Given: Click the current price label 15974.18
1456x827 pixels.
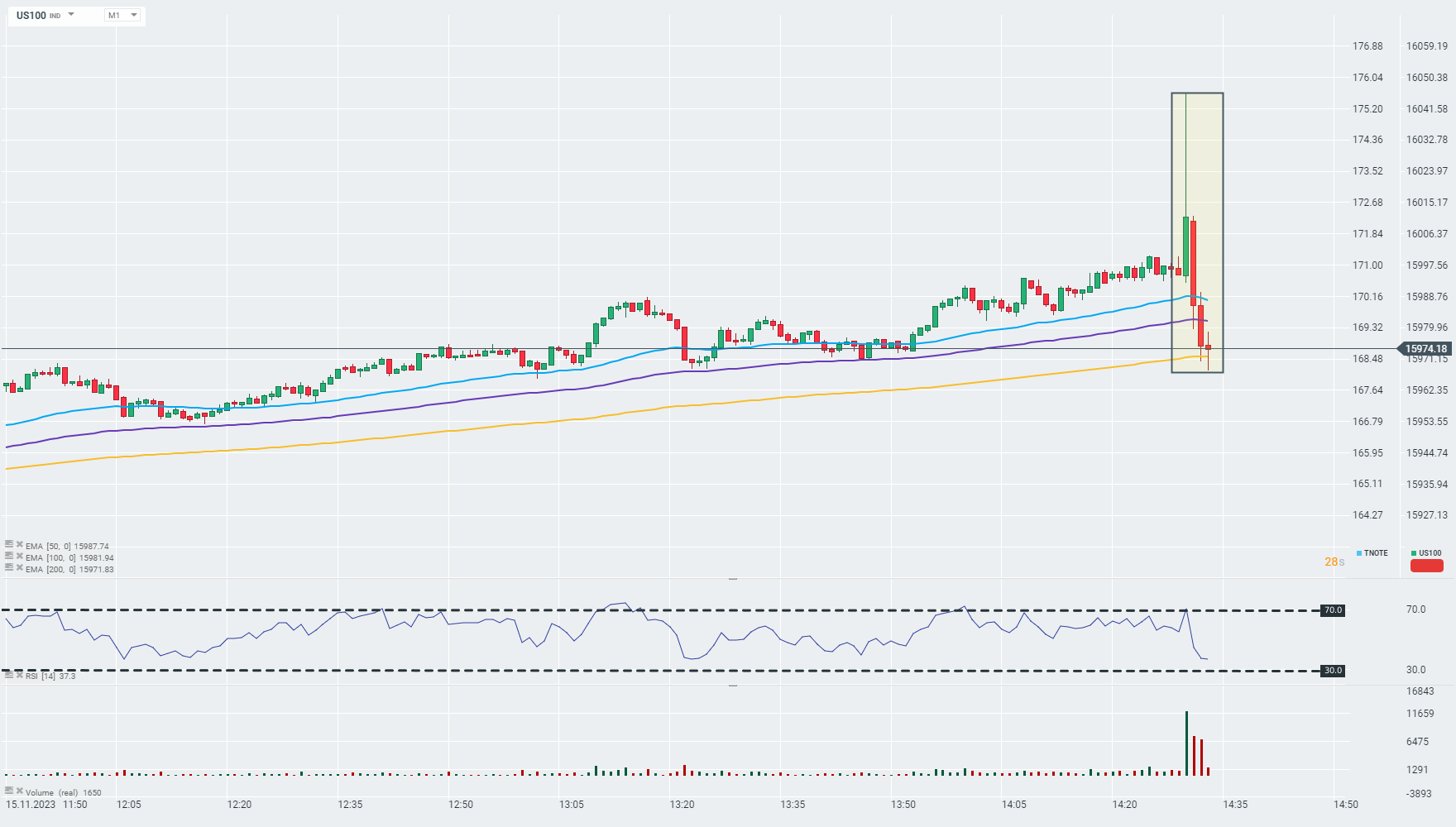Looking at the screenshot, I should (1426, 349).
